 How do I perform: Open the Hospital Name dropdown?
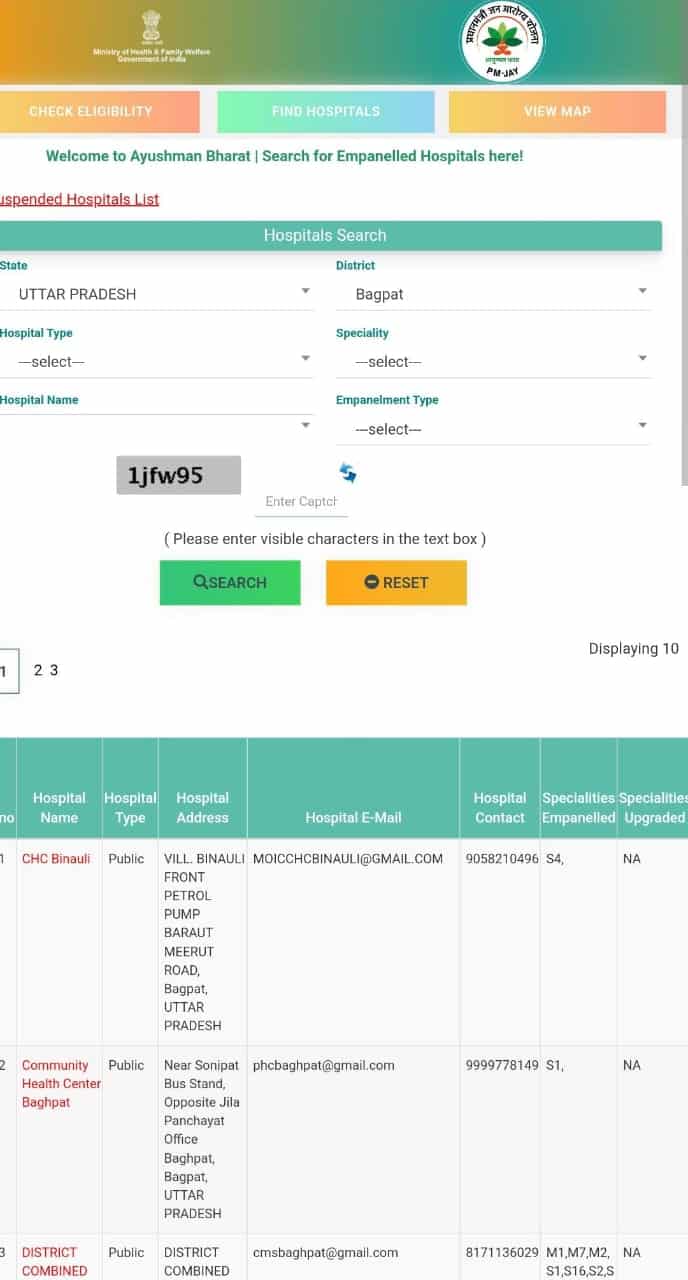coord(156,426)
